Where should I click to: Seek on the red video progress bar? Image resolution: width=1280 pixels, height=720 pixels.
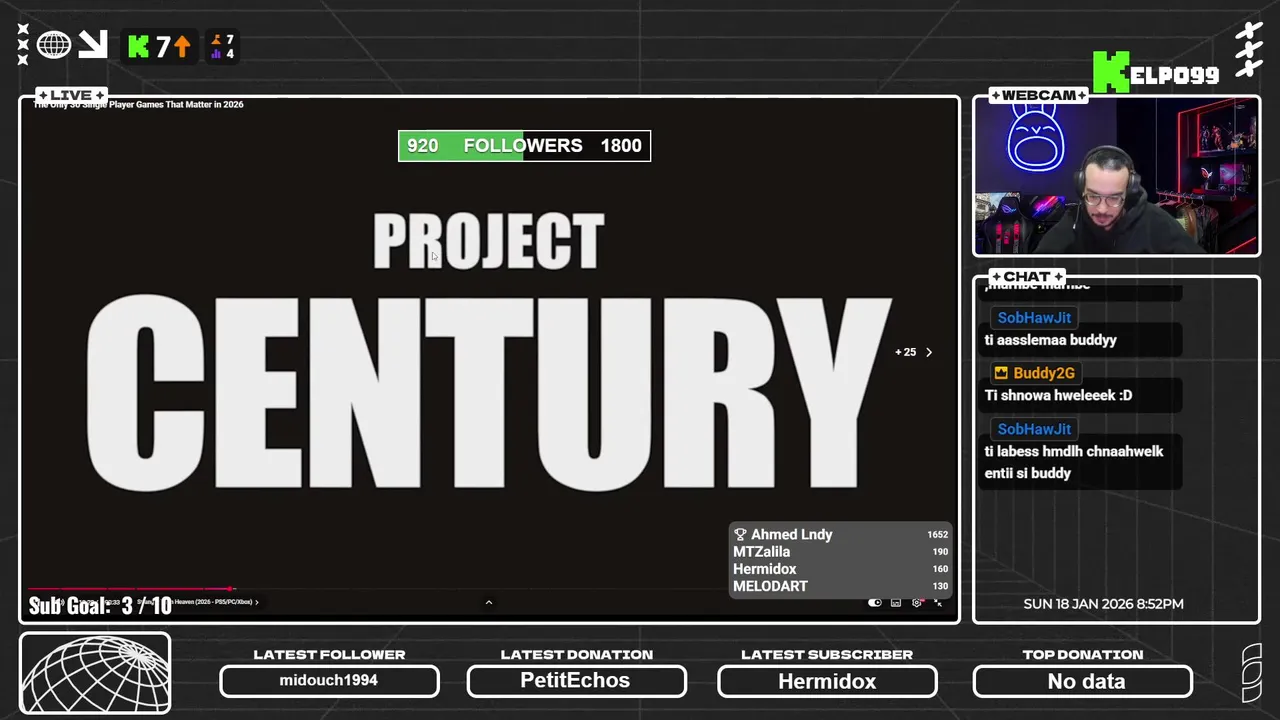131,589
